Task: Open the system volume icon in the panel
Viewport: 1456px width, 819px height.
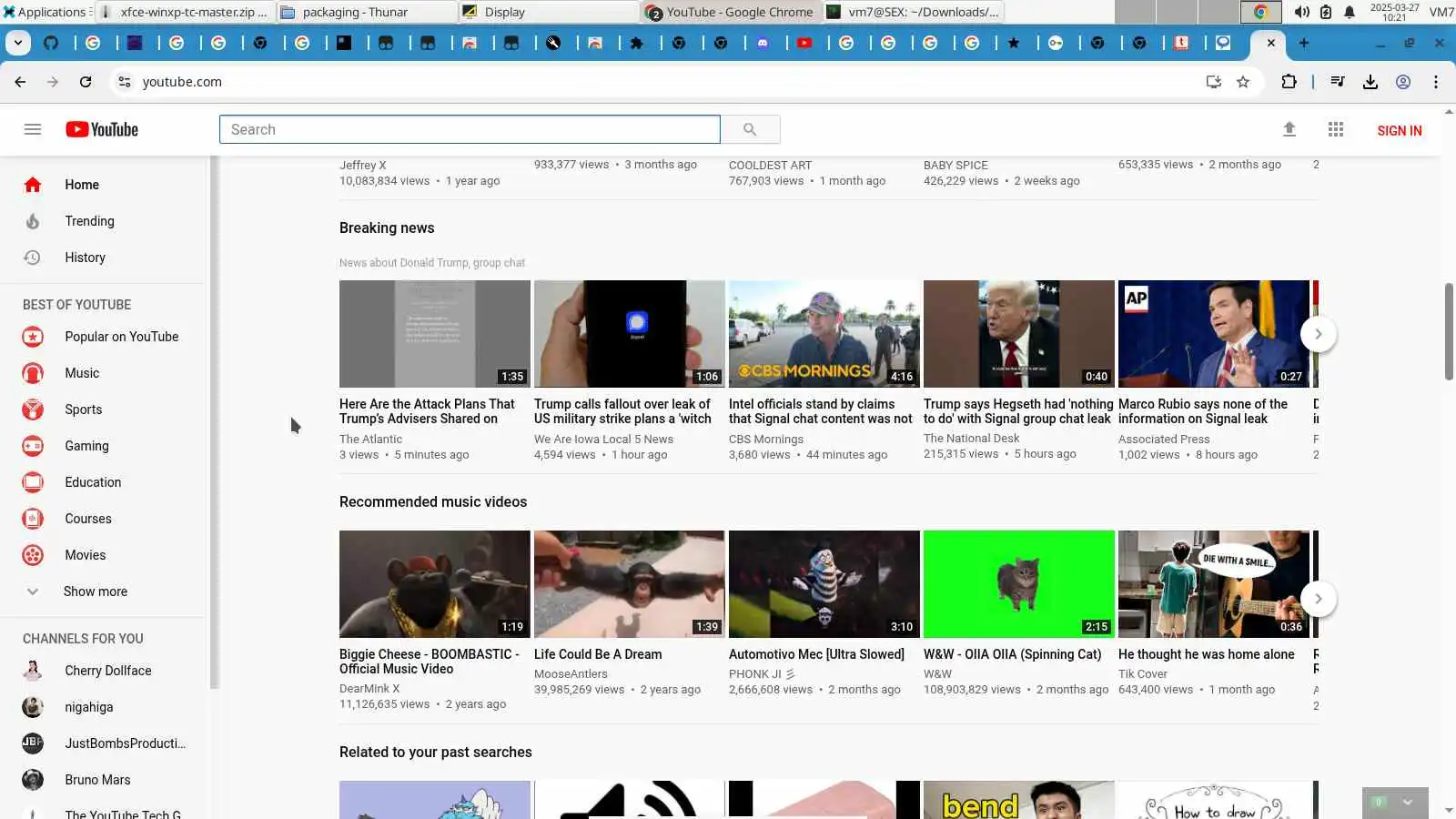Action: [1302, 12]
